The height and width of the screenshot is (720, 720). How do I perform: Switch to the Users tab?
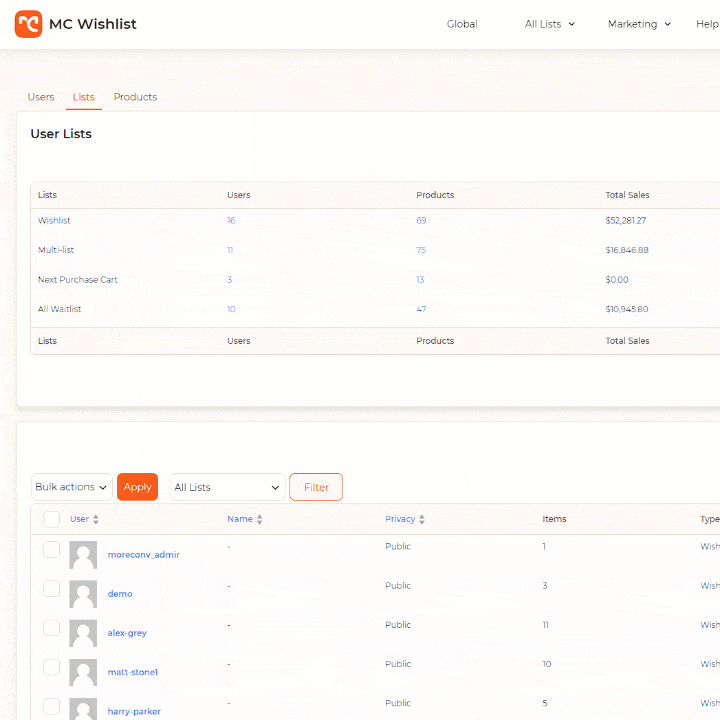coord(41,97)
